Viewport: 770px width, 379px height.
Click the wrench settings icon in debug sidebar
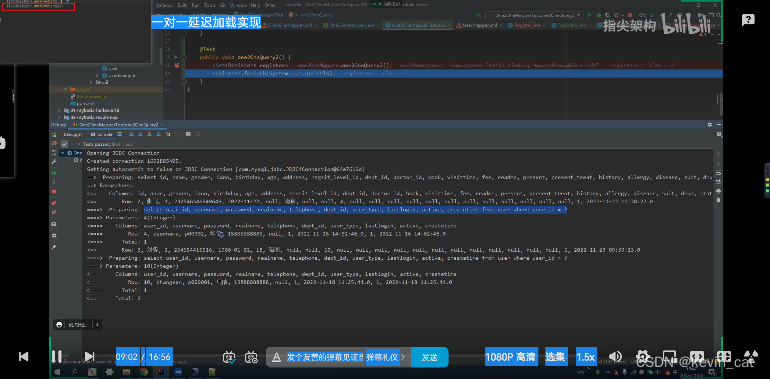pyautogui.click(x=55, y=162)
